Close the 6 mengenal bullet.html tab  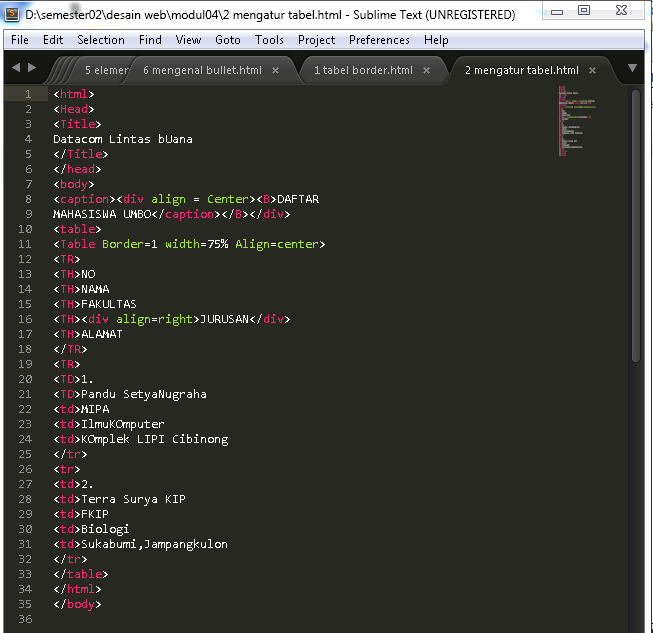pyautogui.click(x=275, y=71)
